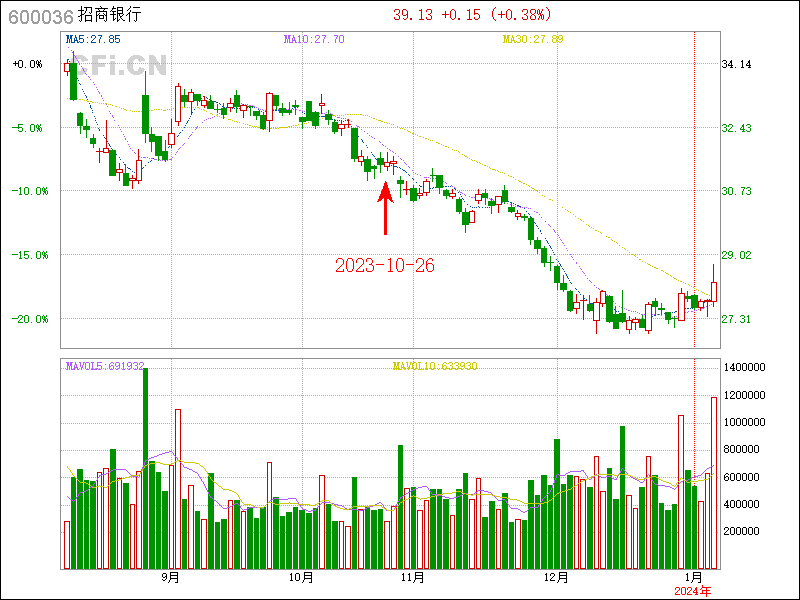Click the 2024年 year axis label

click(x=695, y=591)
